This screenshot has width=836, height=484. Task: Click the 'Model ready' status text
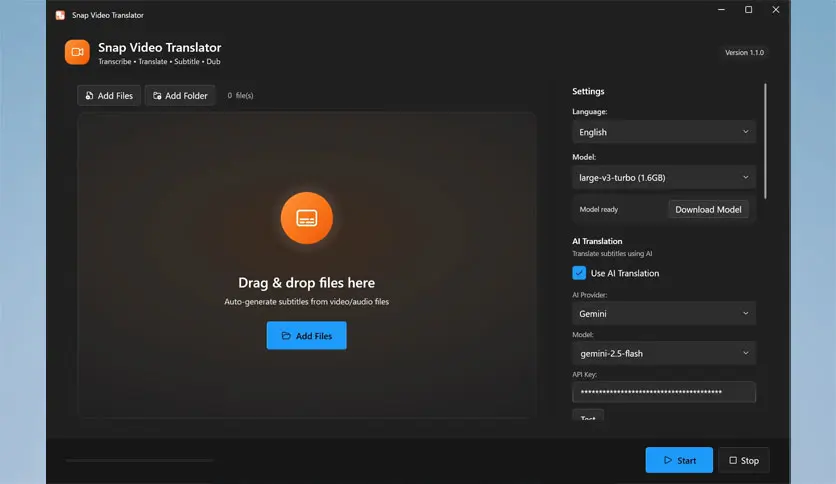coord(599,209)
